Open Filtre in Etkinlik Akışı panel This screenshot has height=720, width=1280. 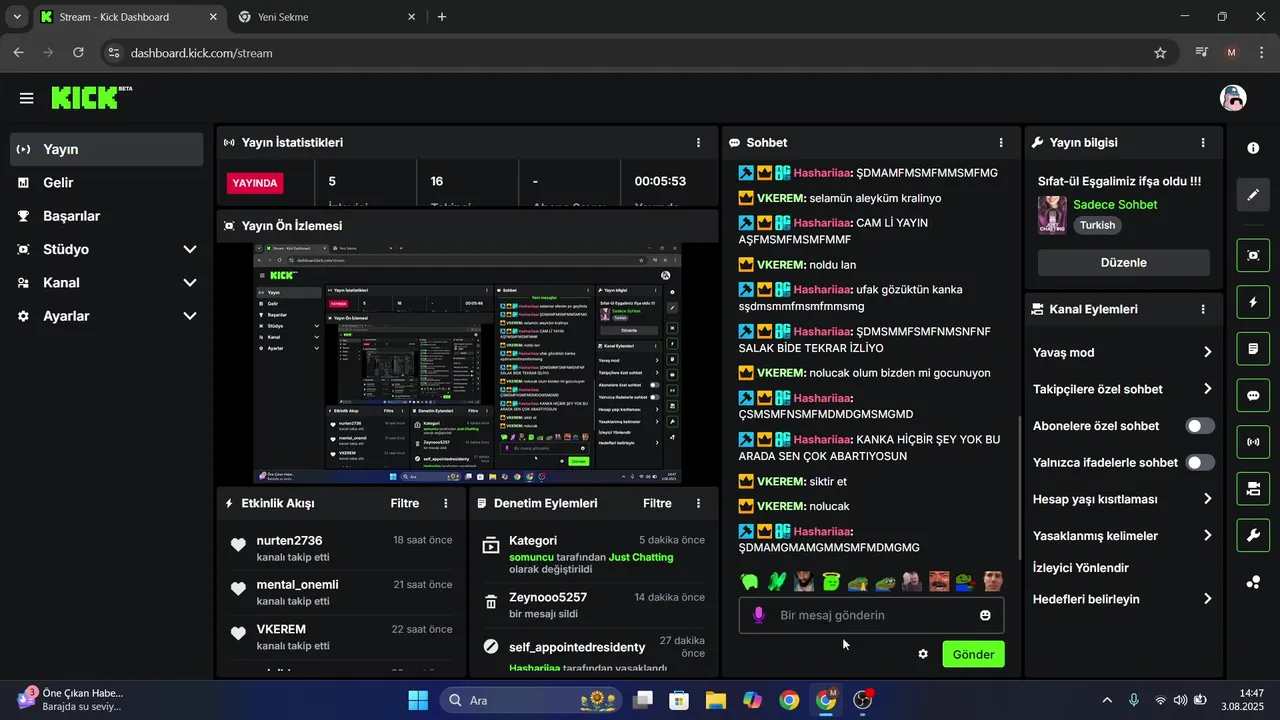(x=405, y=503)
